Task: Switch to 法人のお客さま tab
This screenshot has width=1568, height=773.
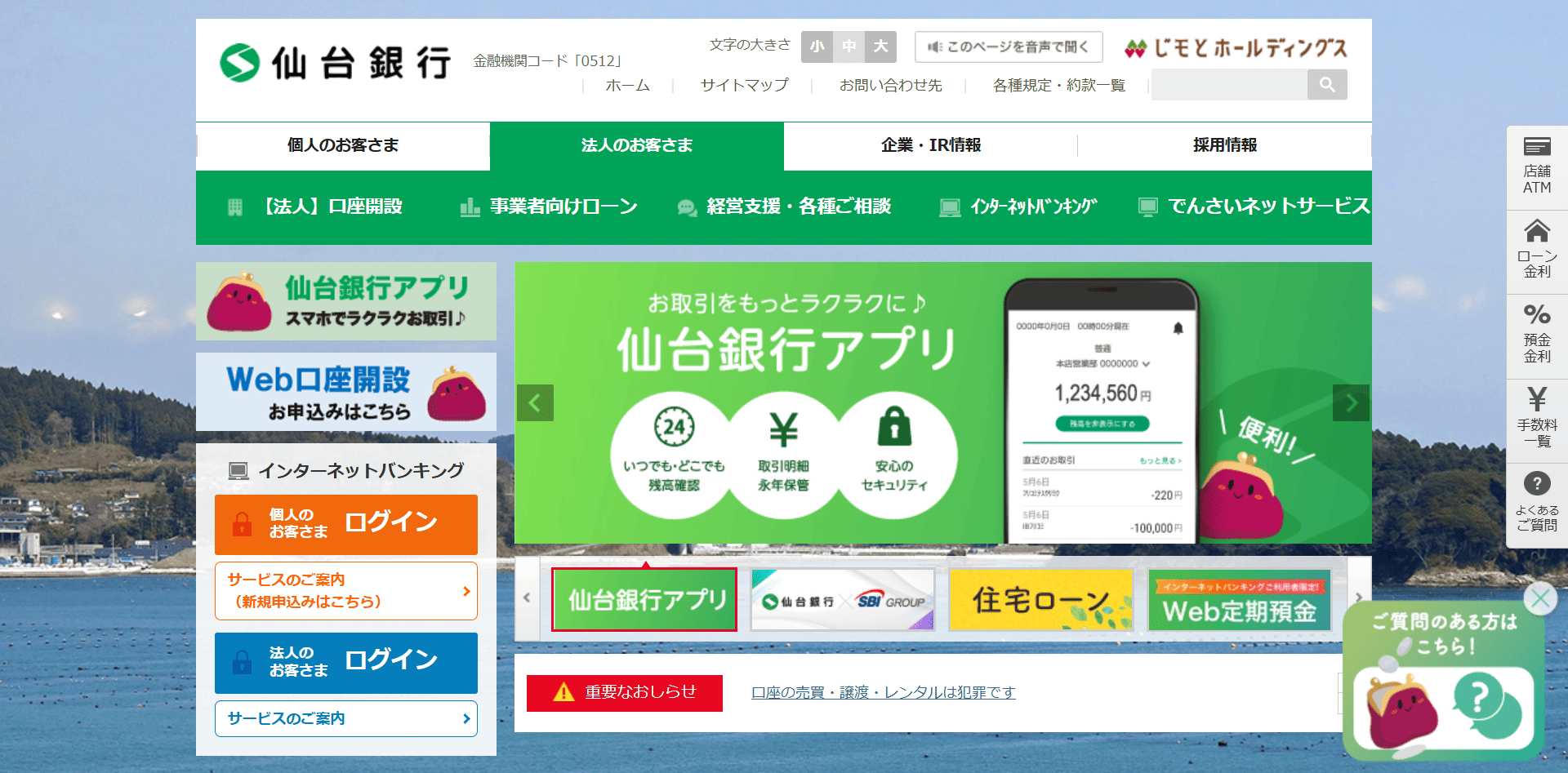Action: (637, 145)
